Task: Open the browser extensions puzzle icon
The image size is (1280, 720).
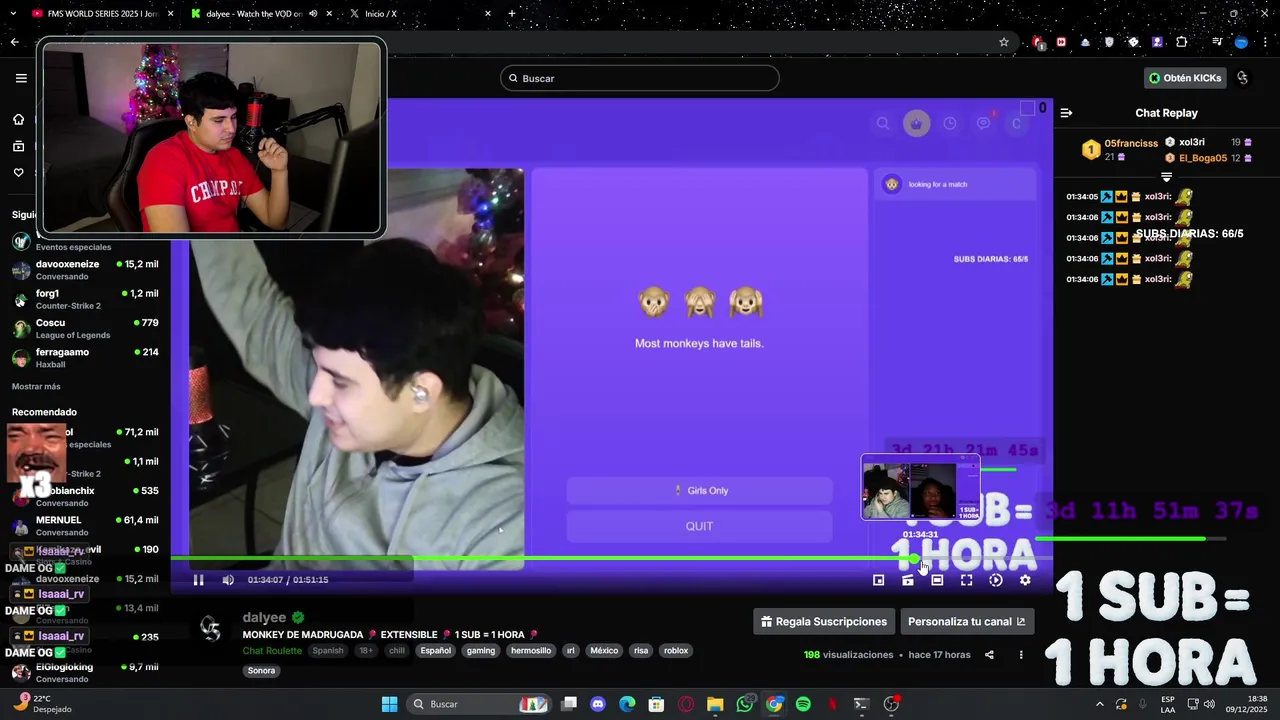Action: 1182,42
